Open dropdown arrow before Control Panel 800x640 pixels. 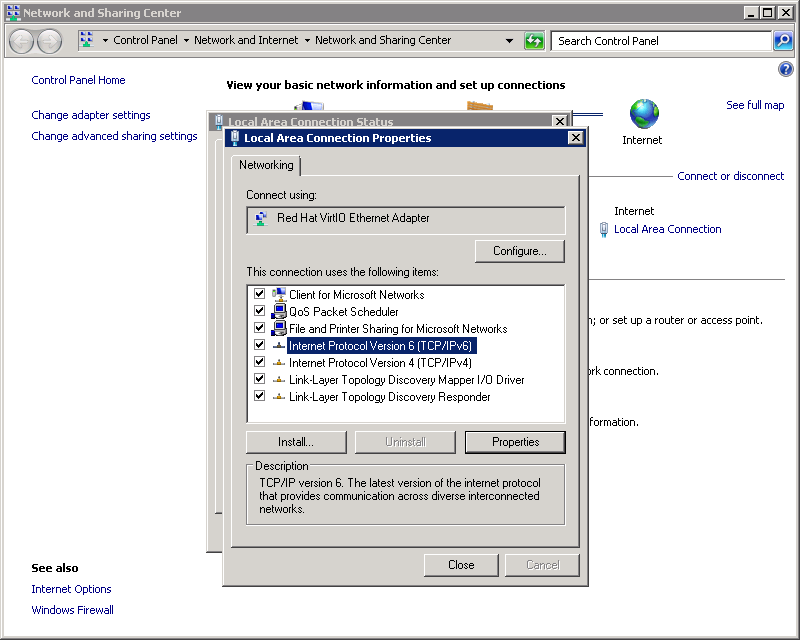point(105,41)
